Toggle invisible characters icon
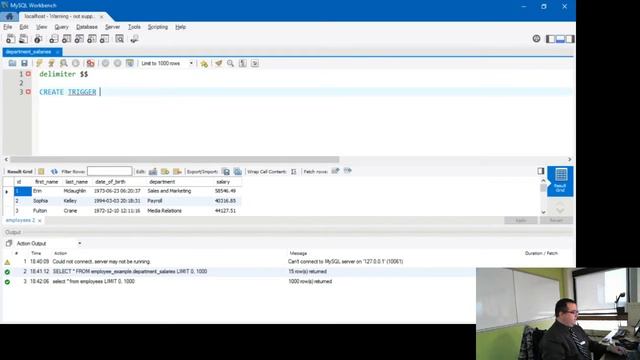 (x=243, y=63)
